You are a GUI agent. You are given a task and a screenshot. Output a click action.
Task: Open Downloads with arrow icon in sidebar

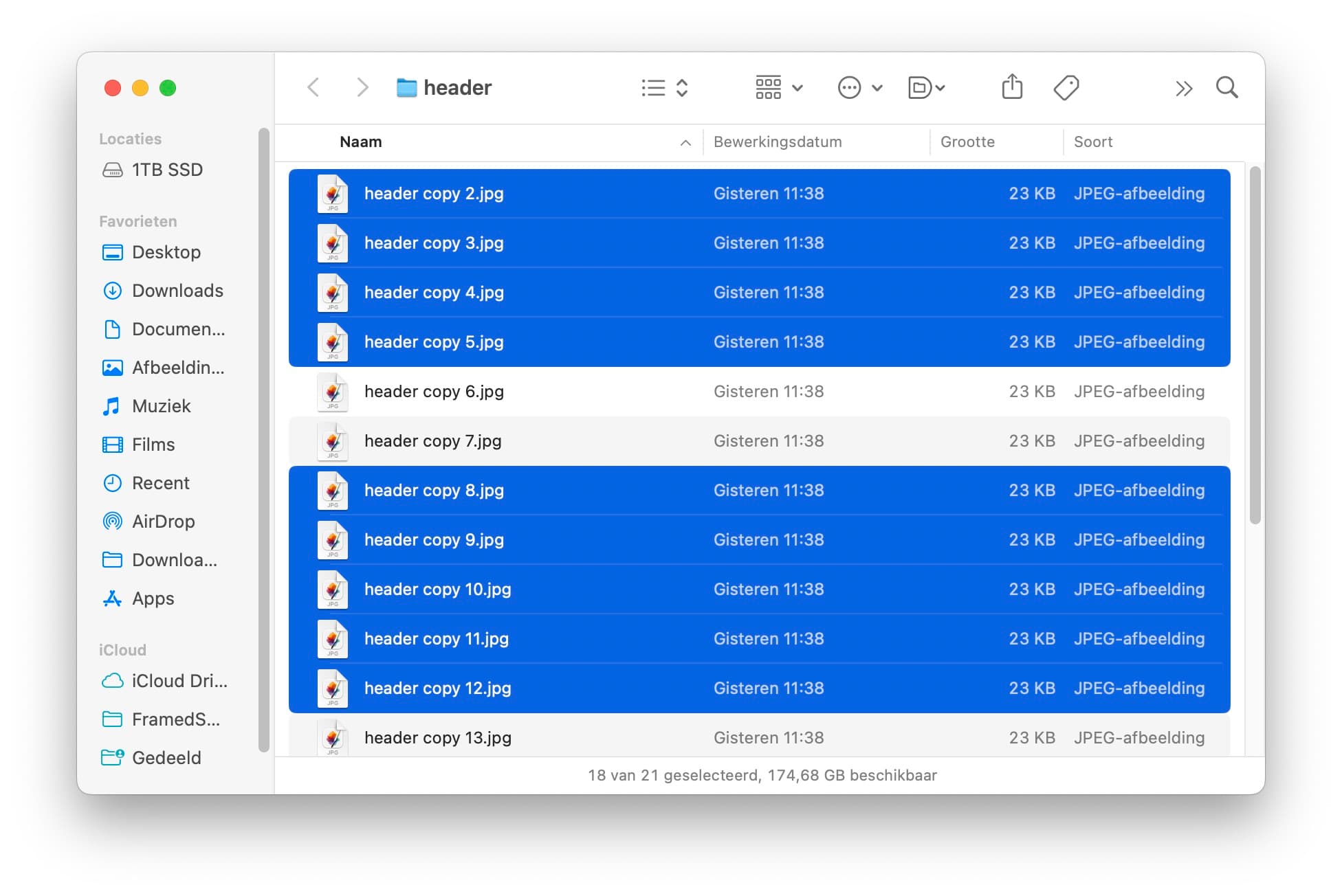point(177,291)
